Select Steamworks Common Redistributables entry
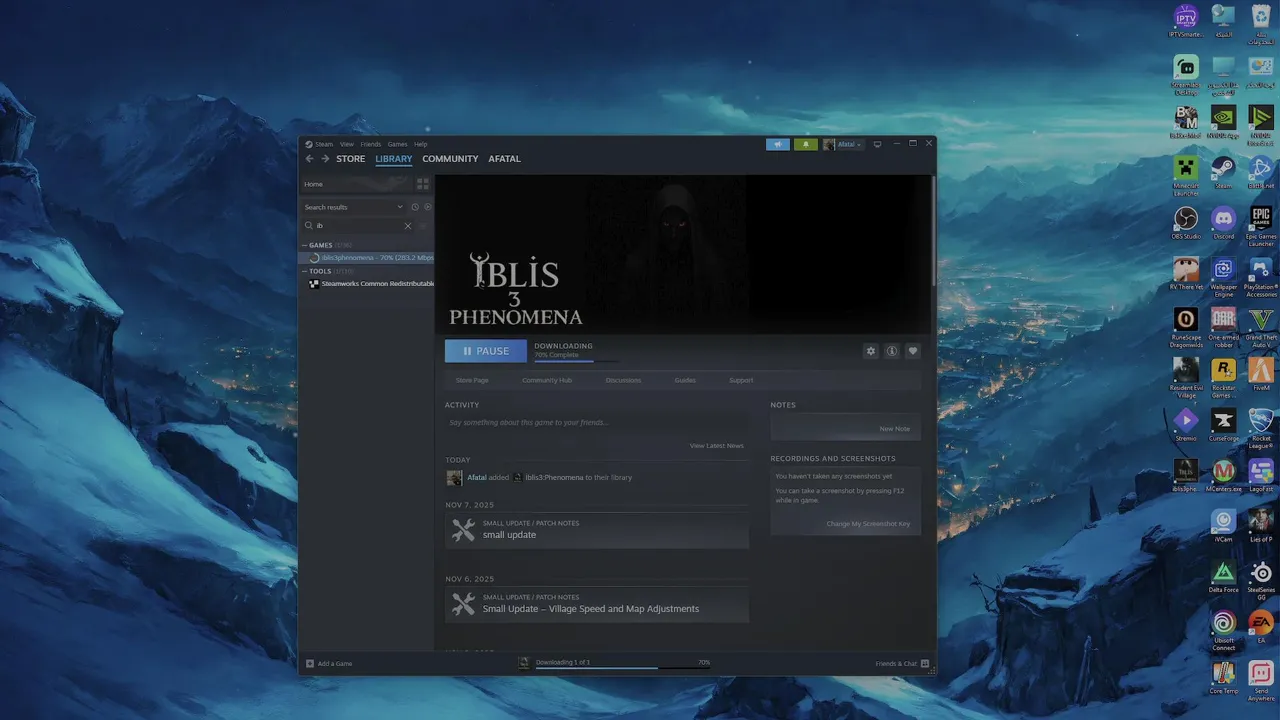This screenshot has height=720, width=1280. [x=367, y=284]
